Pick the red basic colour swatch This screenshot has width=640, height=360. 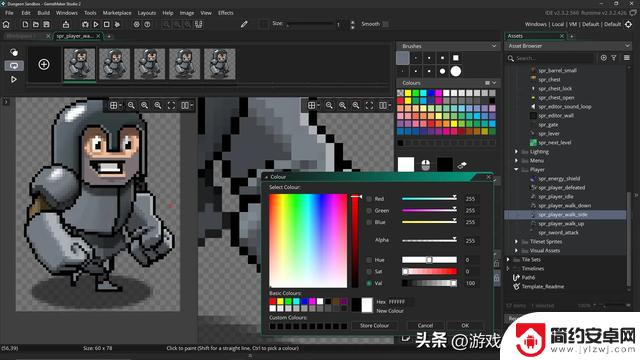[272, 301]
